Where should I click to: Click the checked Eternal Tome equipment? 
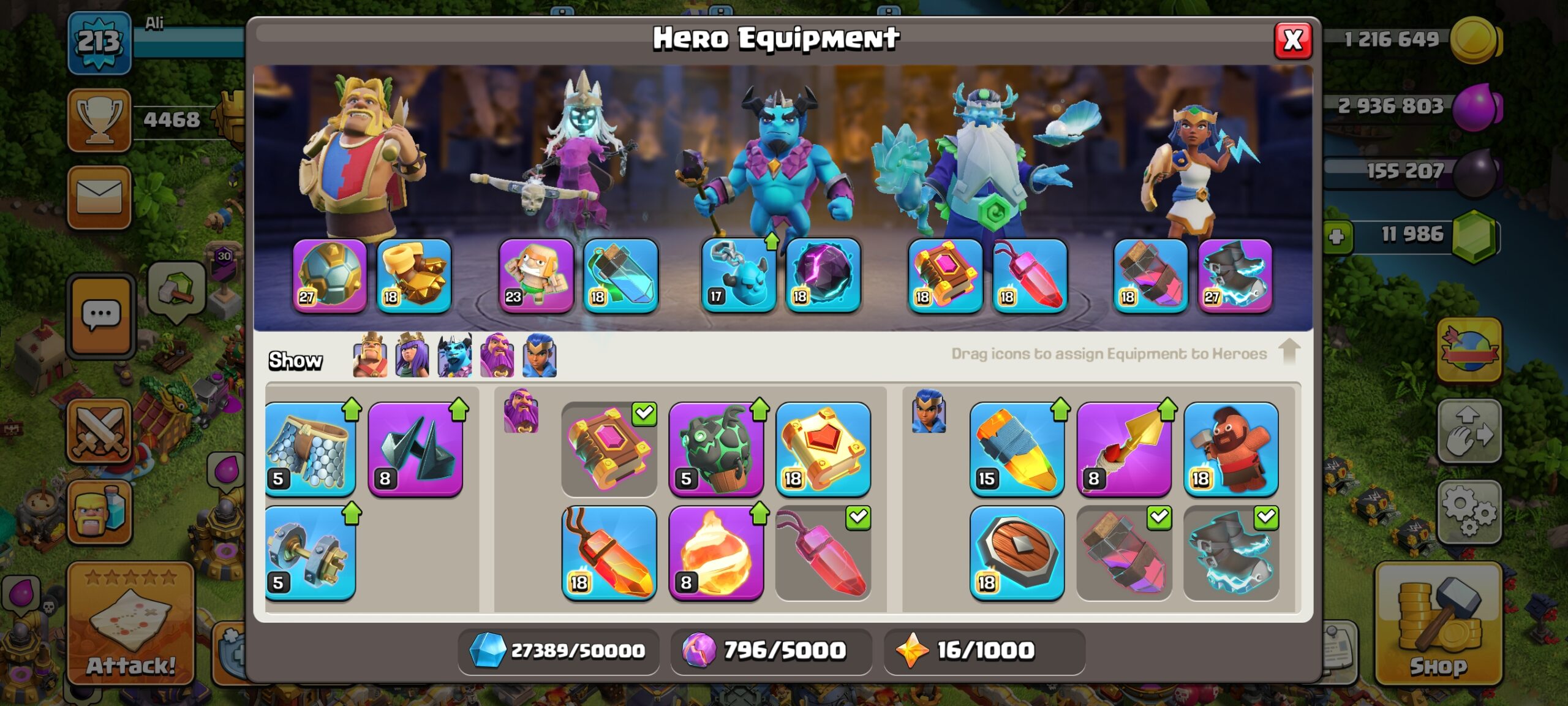click(609, 449)
